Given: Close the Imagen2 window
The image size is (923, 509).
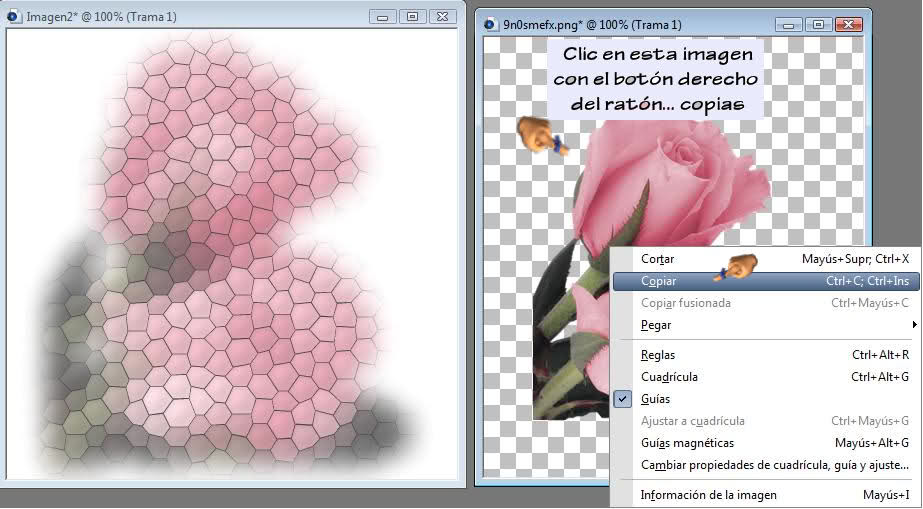Looking at the screenshot, I should point(443,17).
